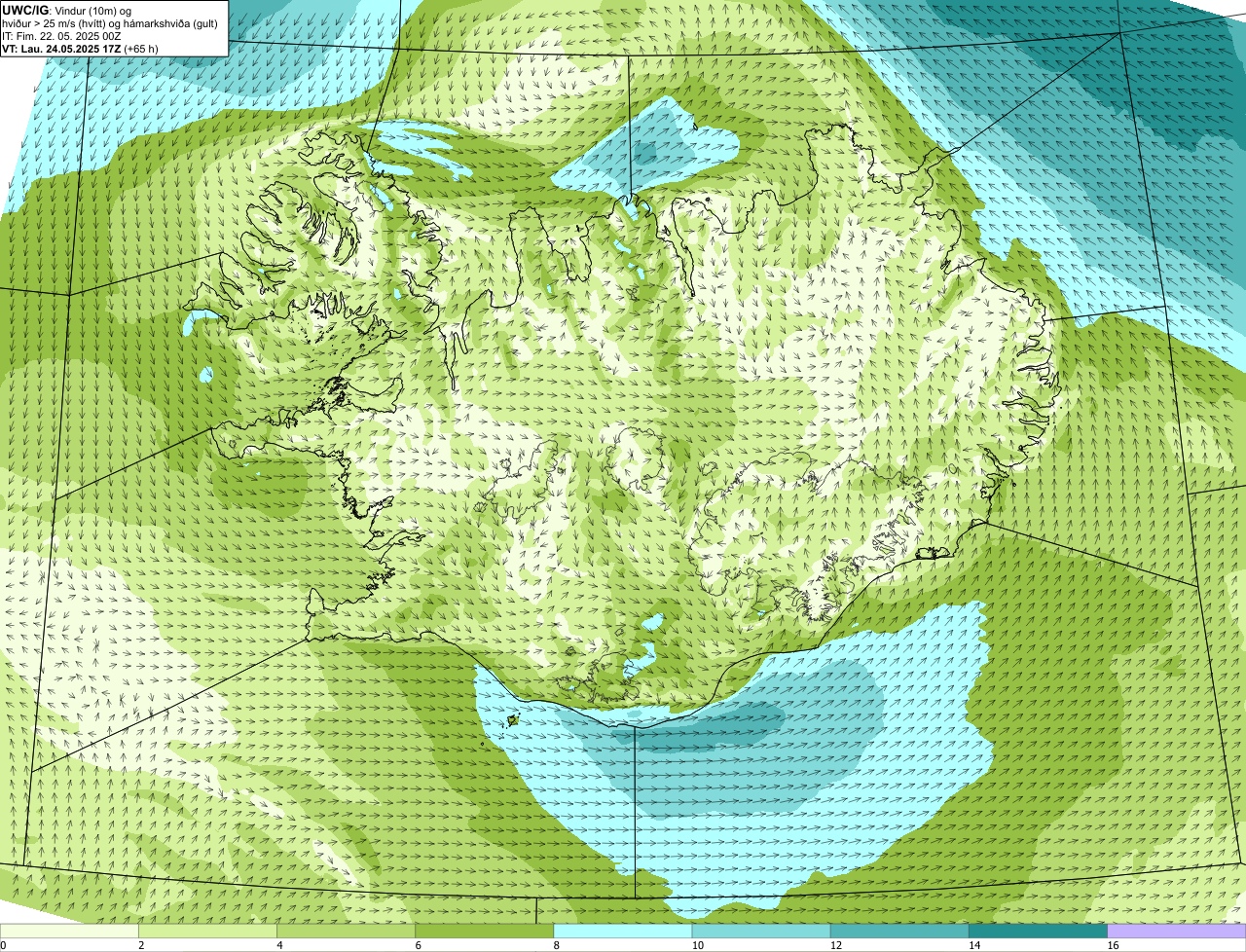Click the '16' label on the legend scale
Viewport: 1246px width, 952px height.
(1113, 945)
